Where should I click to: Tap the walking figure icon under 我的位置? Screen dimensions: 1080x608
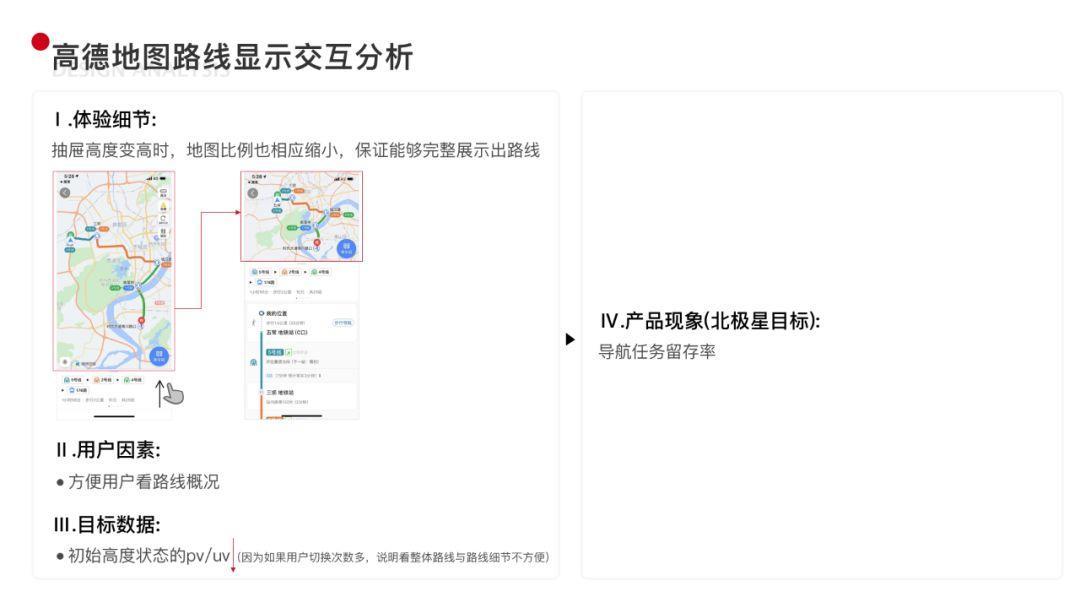(x=253, y=323)
